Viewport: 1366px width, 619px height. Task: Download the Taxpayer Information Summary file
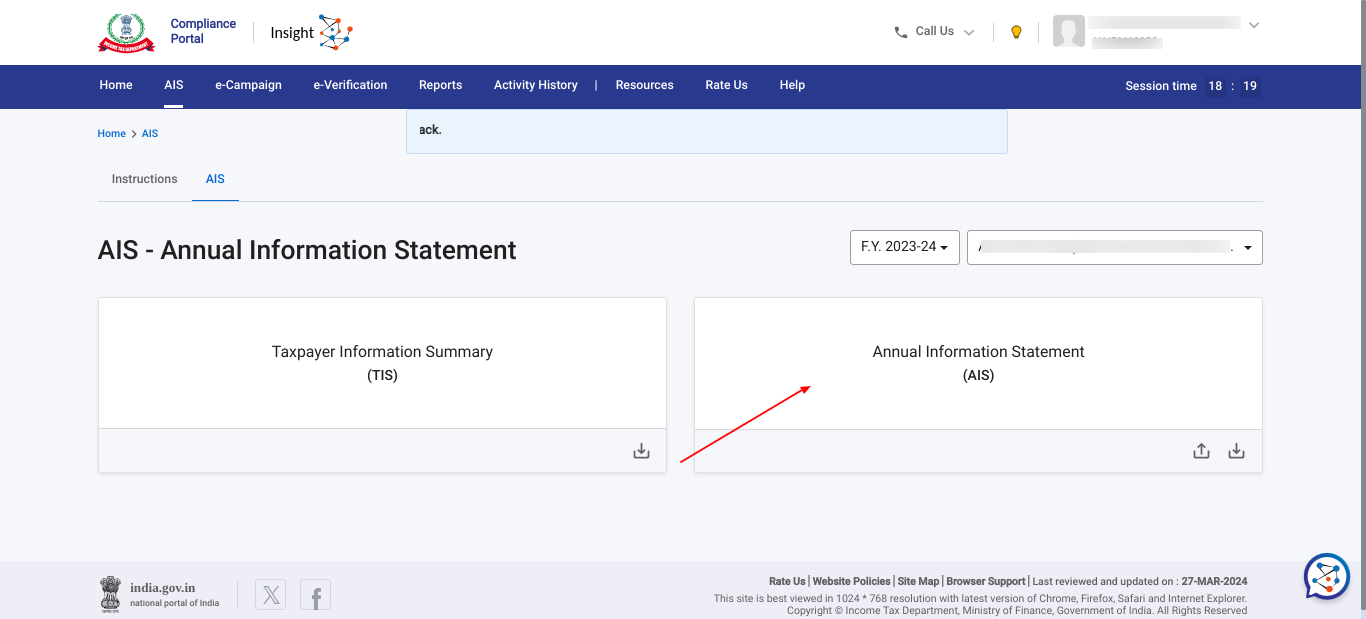[641, 451]
